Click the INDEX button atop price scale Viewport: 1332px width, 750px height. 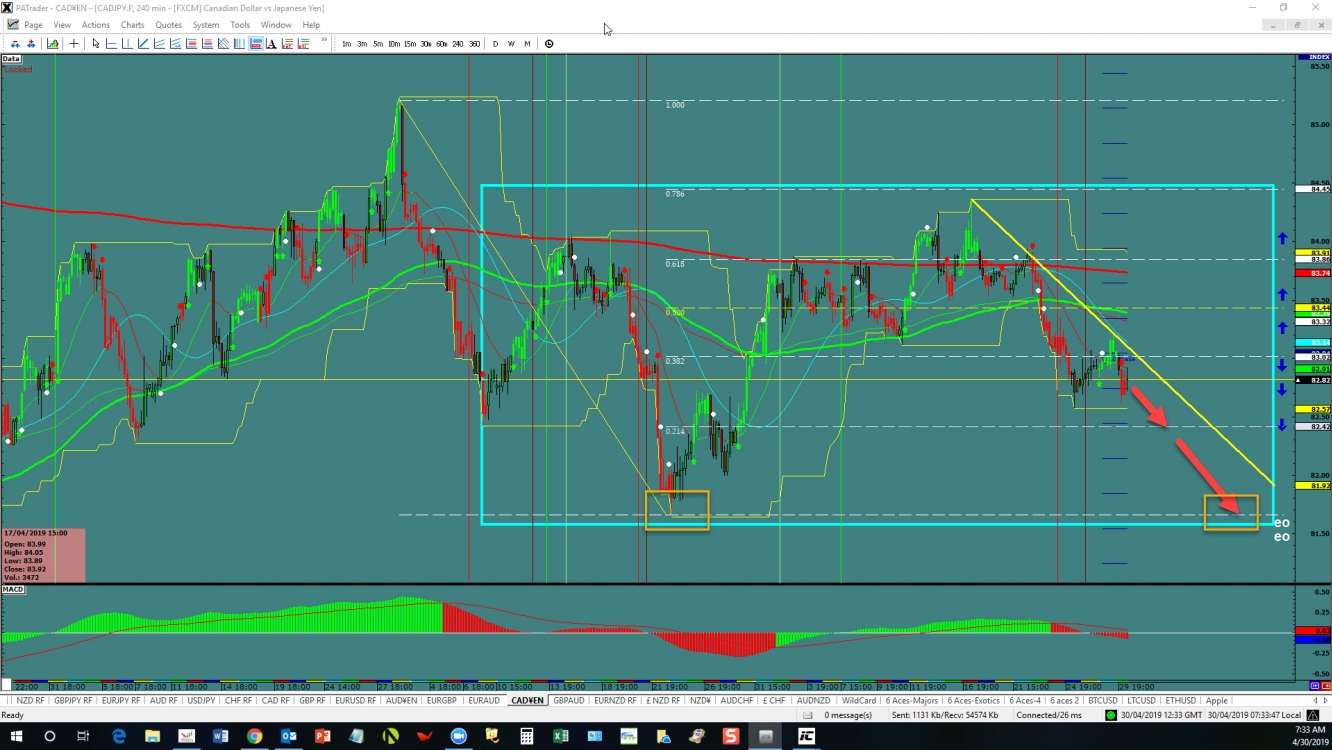(x=1313, y=57)
